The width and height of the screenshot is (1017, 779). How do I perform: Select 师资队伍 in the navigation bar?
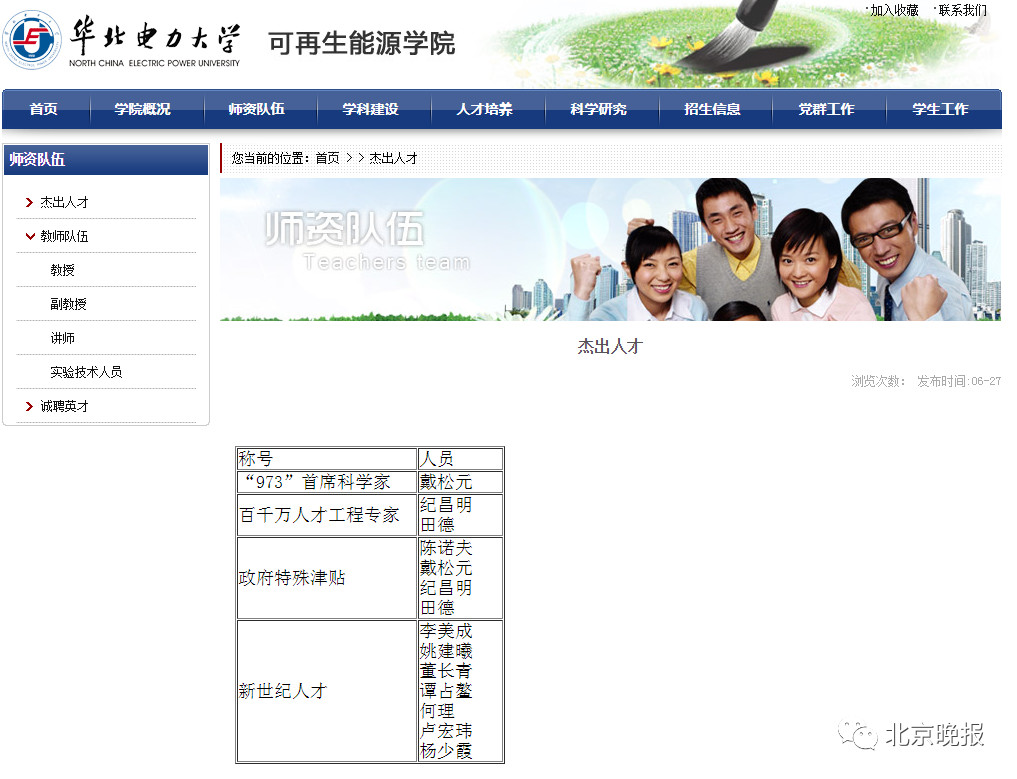256,110
